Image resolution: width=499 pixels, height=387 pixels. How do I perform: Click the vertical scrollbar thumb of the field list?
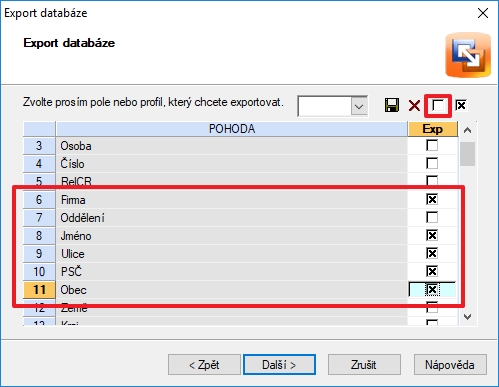click(467, 154)
